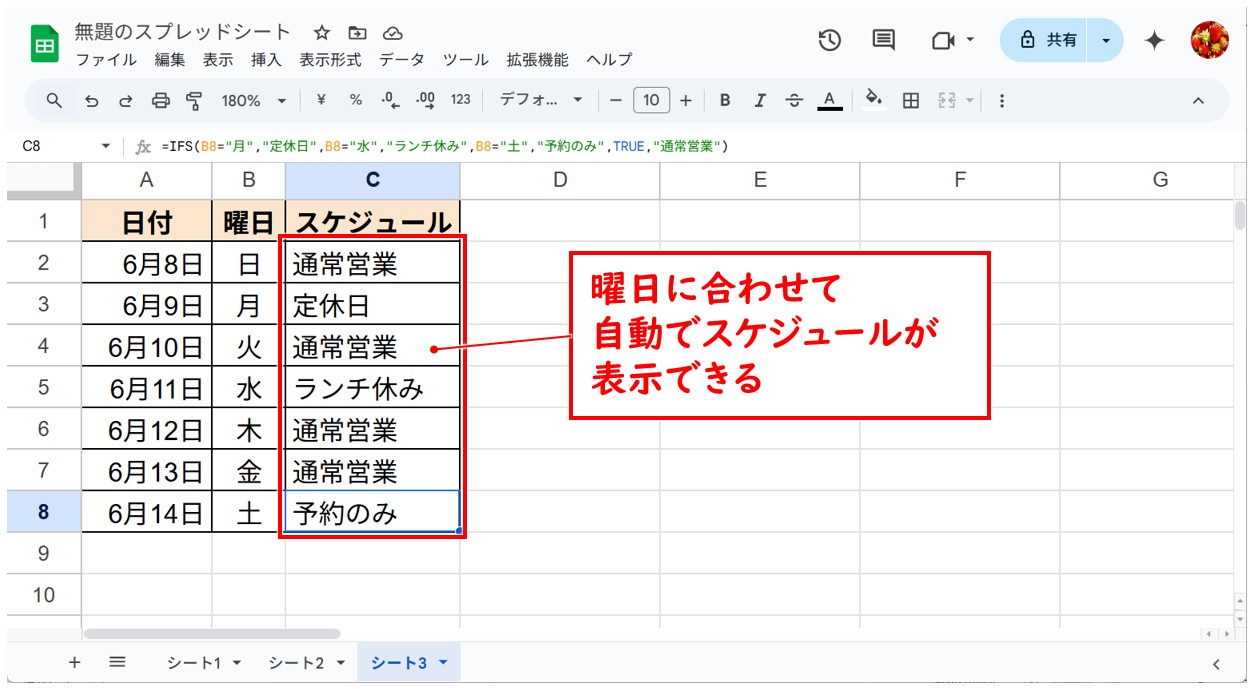Open the meeting camera dropdown arrow
This screenshot has height=689, width=1254.
(970, 40)
